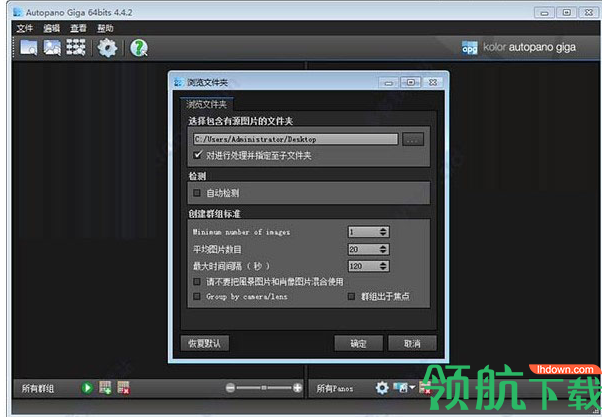The image size is (602, 417).
Task: Zoom in with the plus icon
Action: [x=297, y=388]
